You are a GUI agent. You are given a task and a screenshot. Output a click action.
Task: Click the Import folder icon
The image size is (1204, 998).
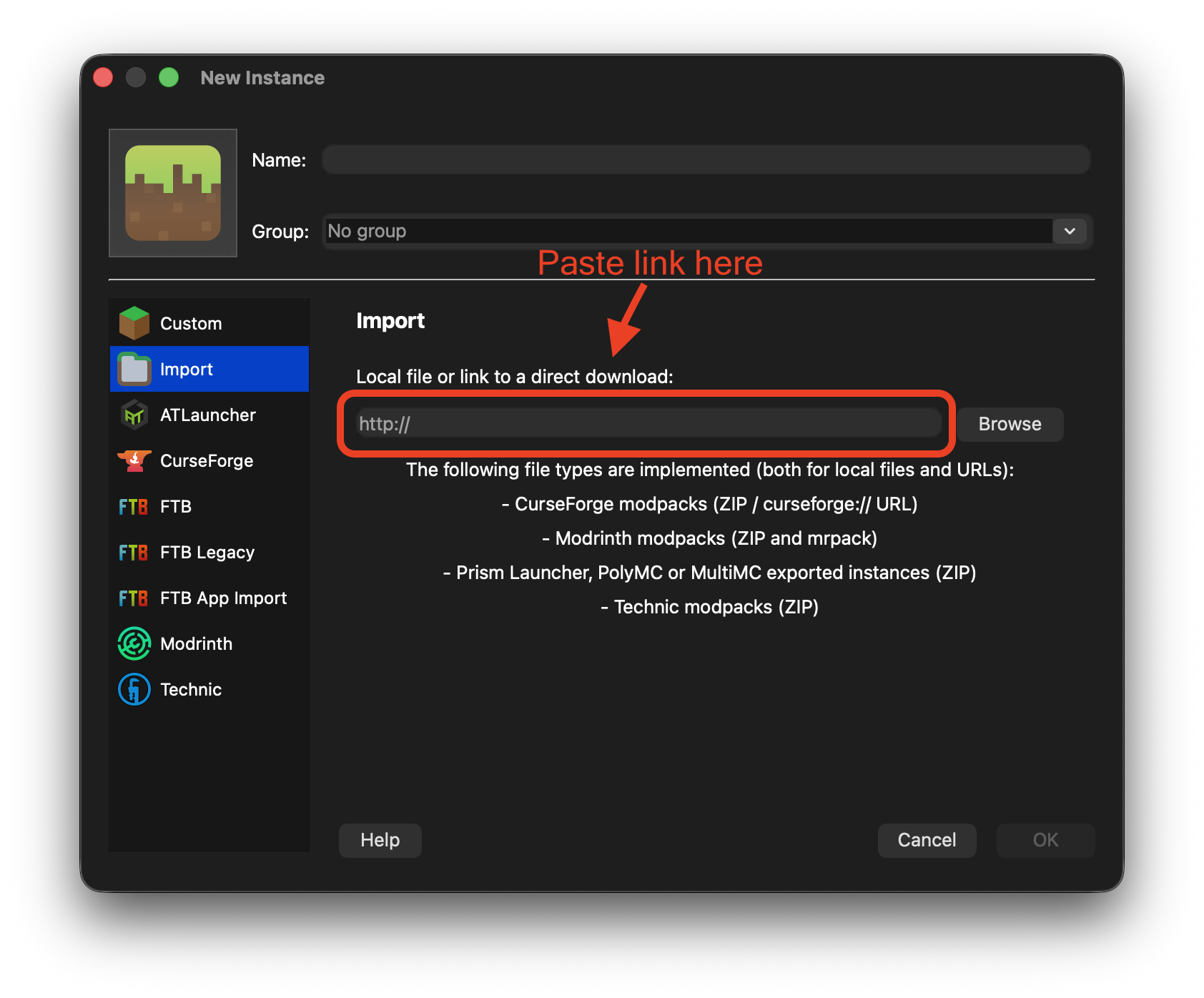tap(134, 369)
